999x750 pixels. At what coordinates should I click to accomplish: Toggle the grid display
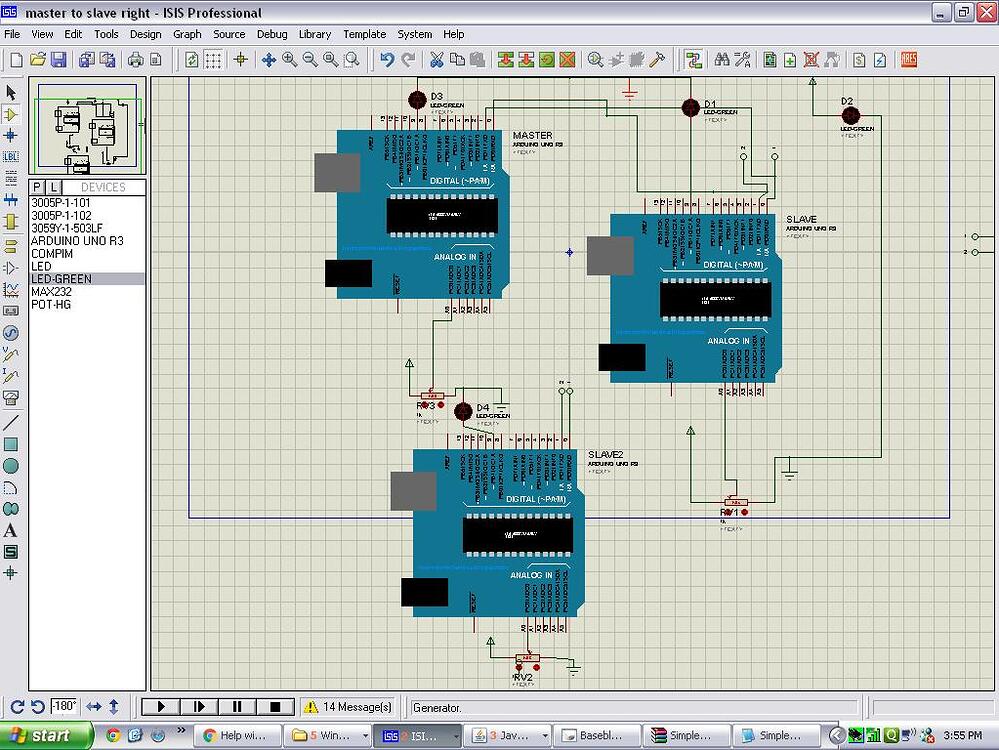[x=214, y=60]
